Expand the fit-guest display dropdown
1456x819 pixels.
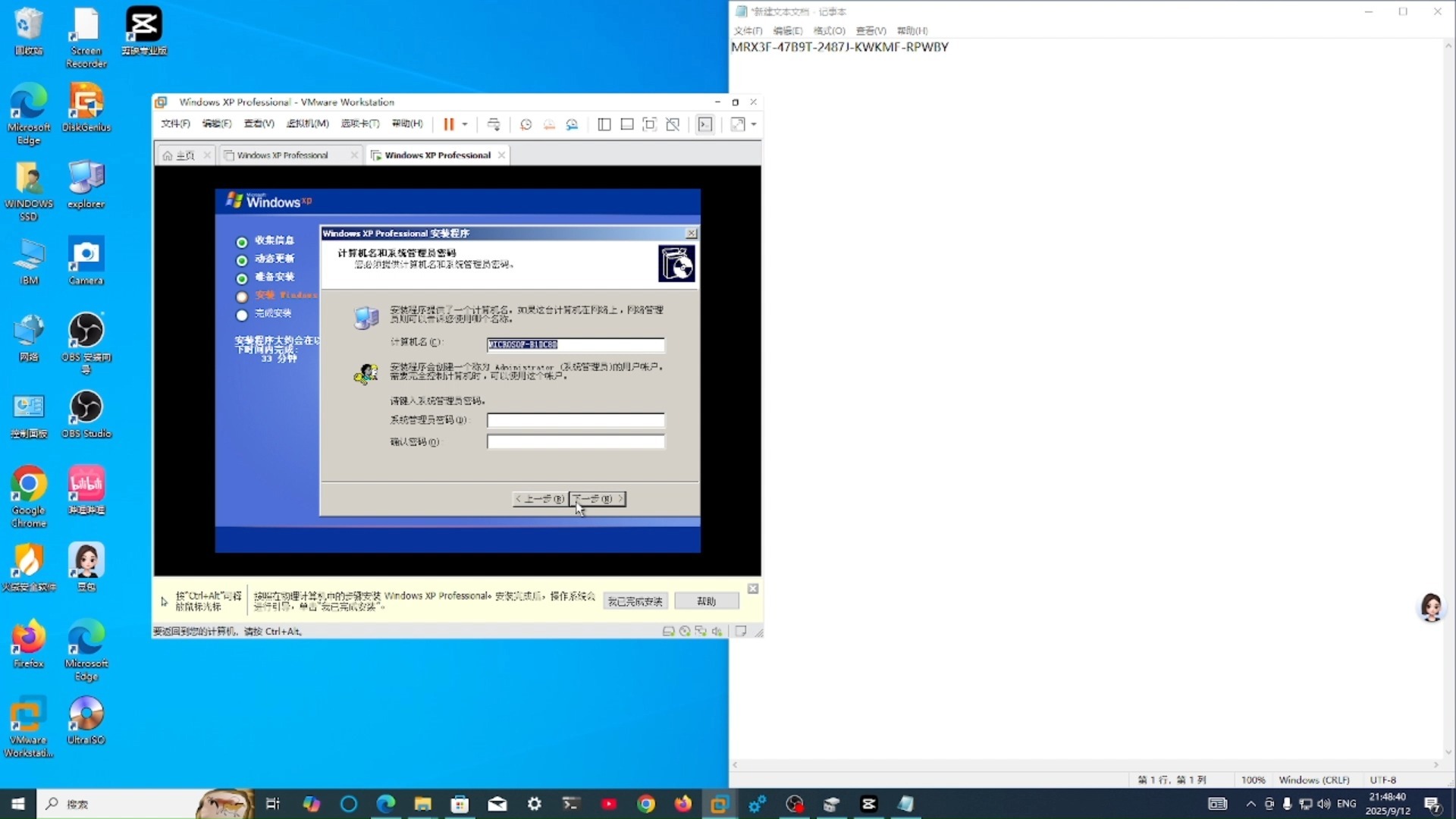pos(754,124)
